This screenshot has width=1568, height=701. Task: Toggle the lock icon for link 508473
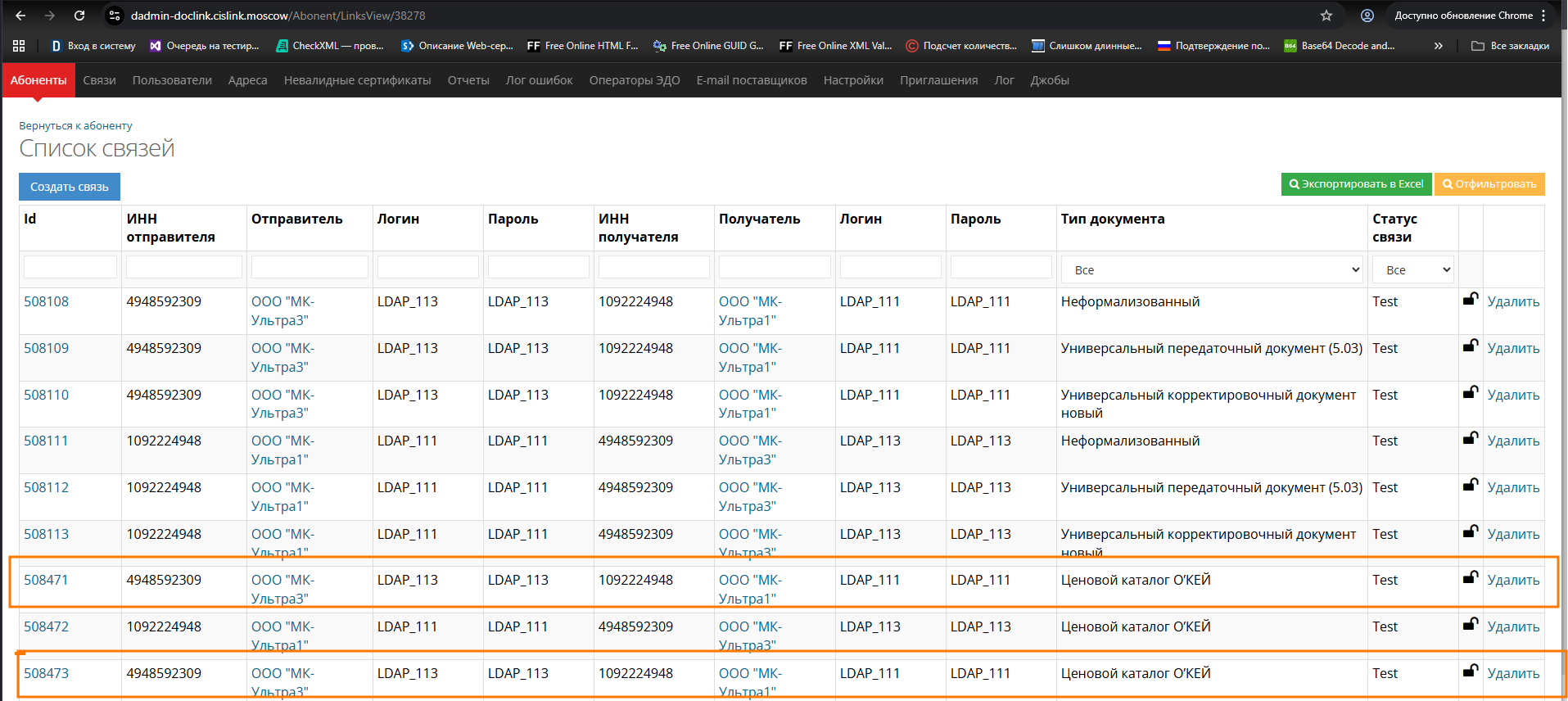[1470, 672]
